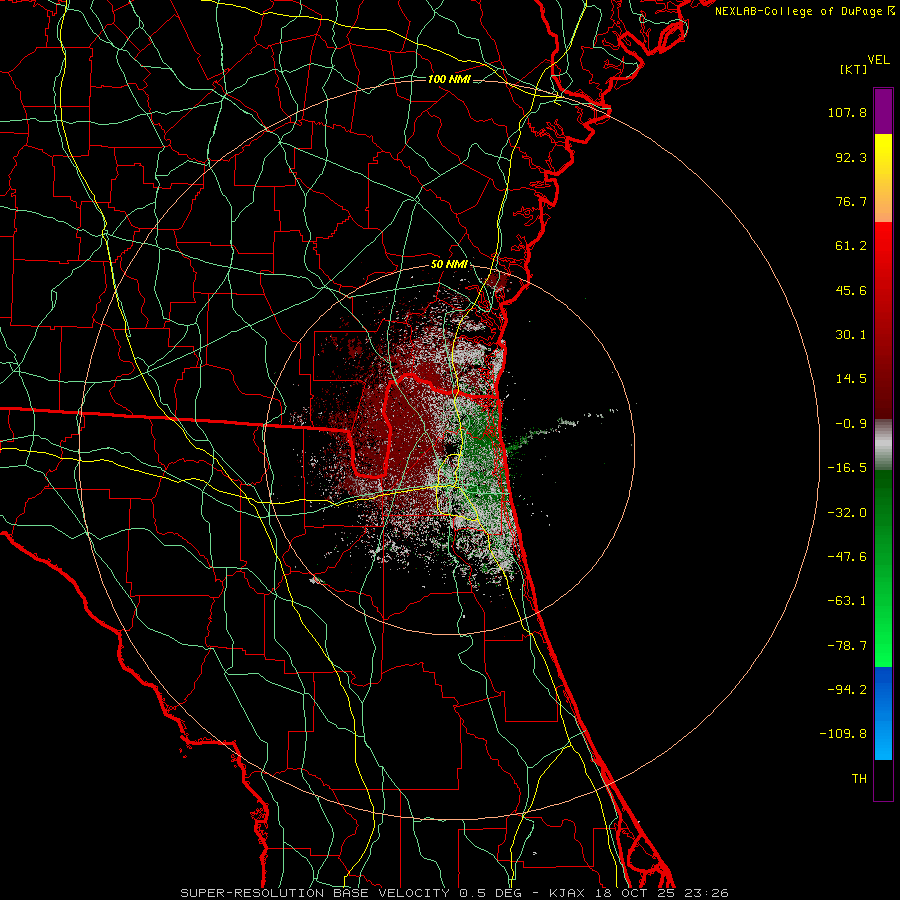Click the purple segment of the color bar
This screenshot has width=900, height=900.
(883, 111)
